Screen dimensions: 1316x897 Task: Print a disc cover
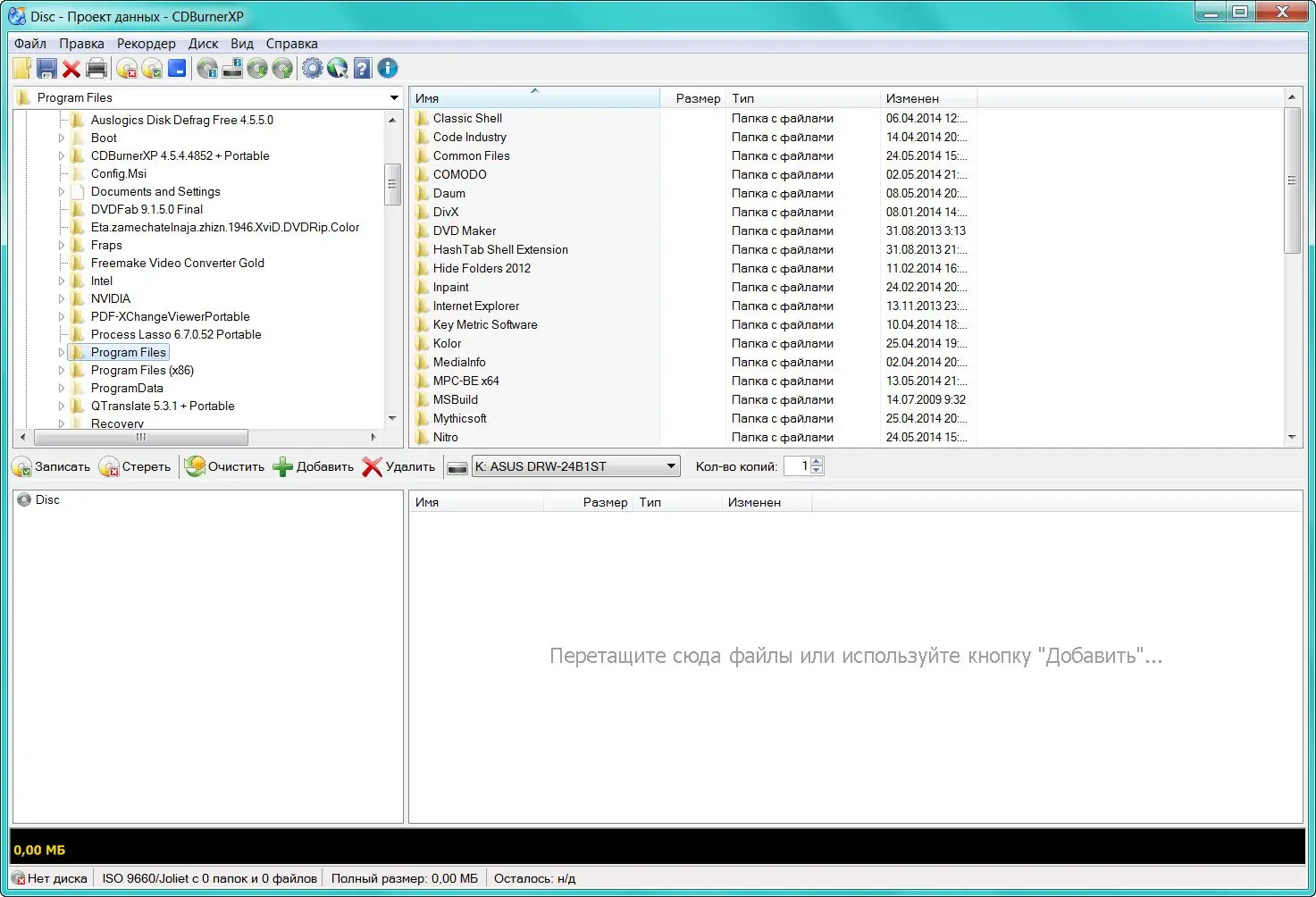point(96,68)
